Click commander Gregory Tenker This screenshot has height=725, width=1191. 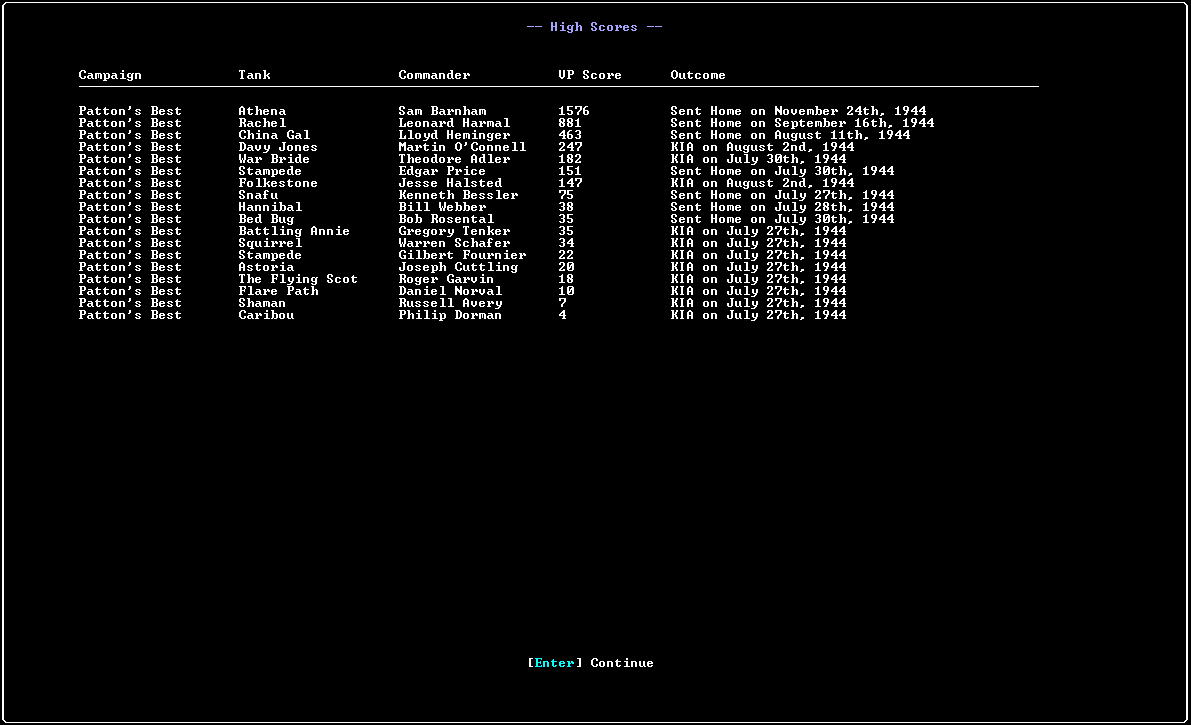coord(454,231)
